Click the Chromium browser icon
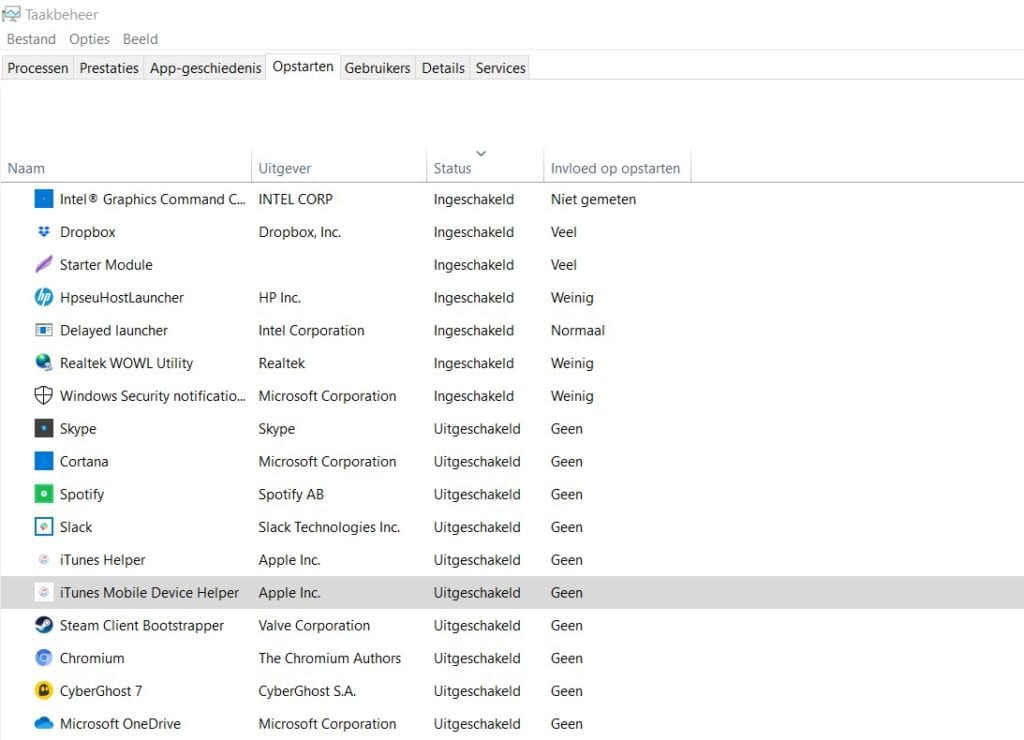Viewport: 1024px width, 740px height. pyautogui.click(x=44, y=658)
